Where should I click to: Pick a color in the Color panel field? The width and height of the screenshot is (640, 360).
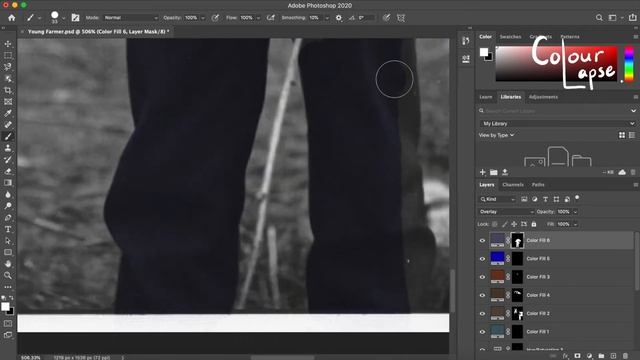pos(556,63)
